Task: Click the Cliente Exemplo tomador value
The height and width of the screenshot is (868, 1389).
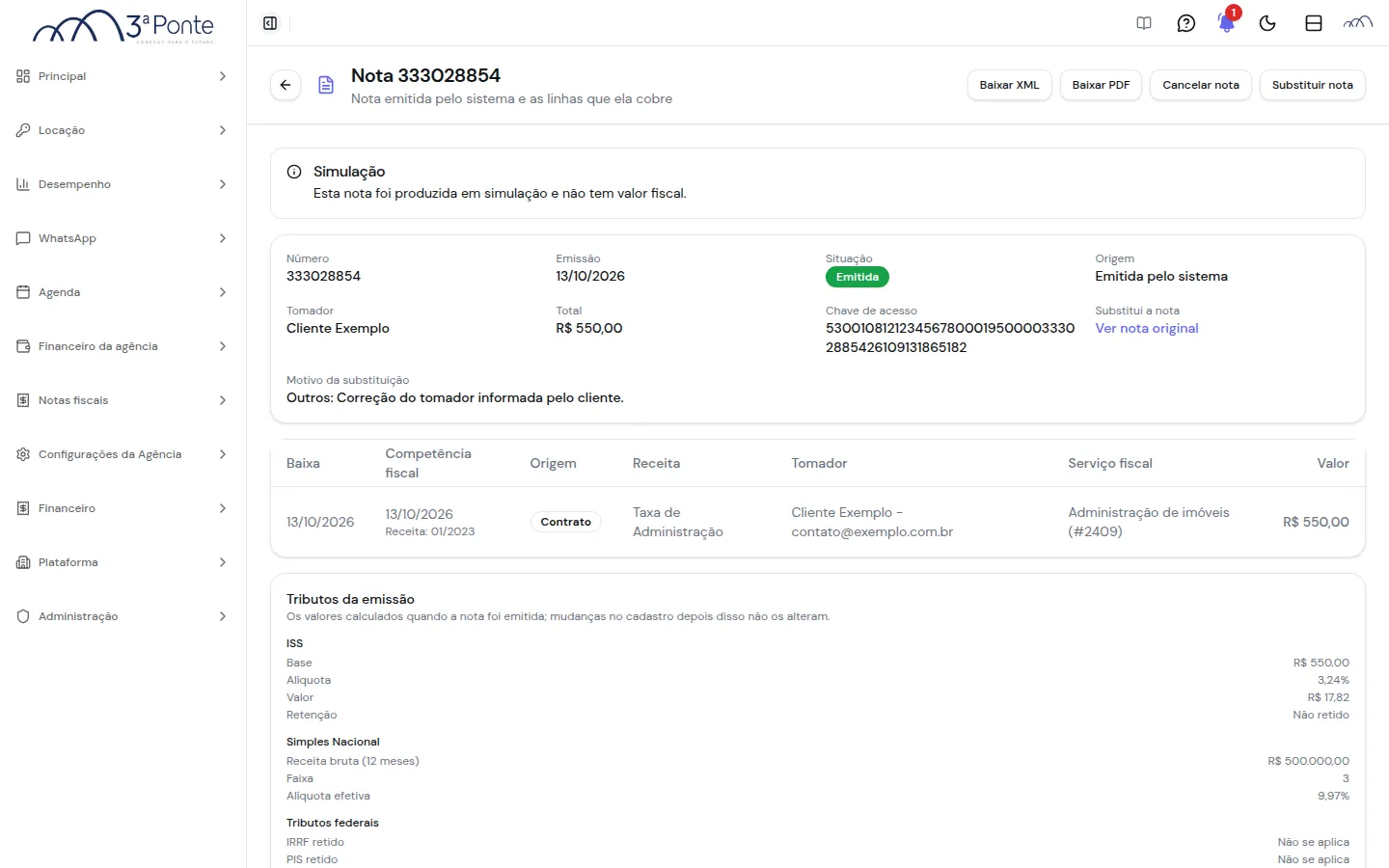Action: [x=338, y=328]
